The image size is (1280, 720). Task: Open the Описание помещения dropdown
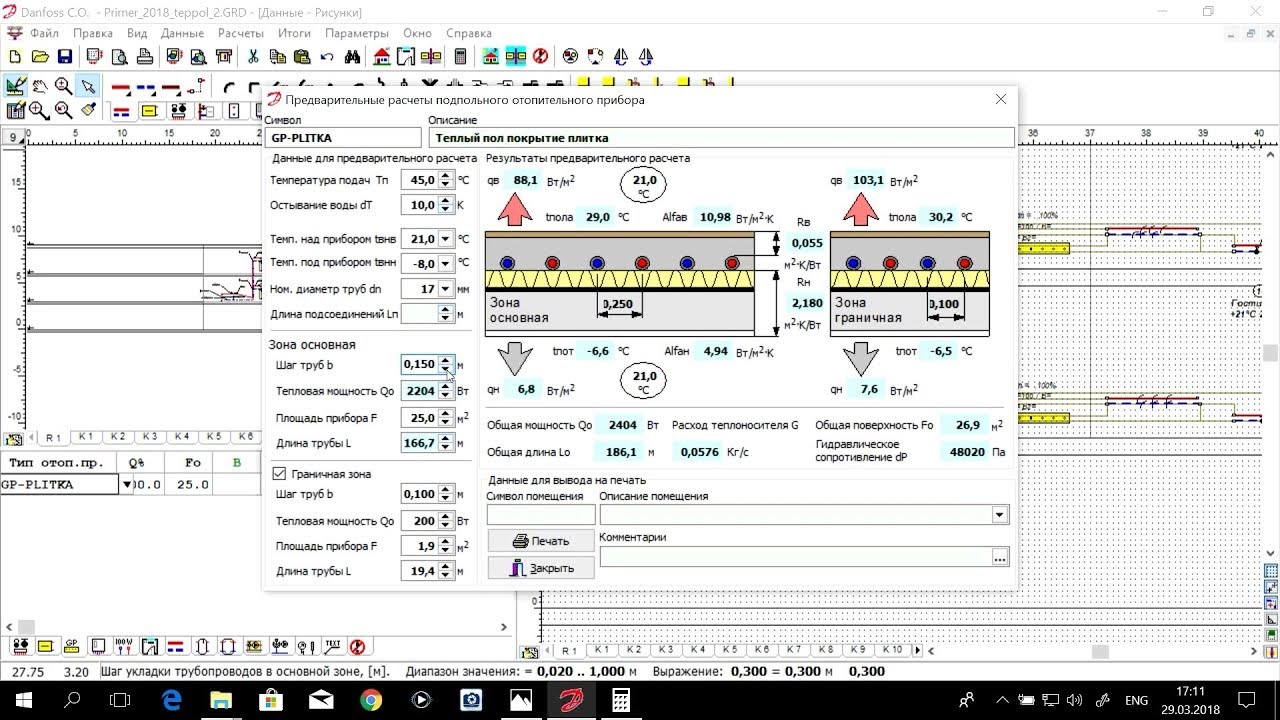coord(999,515)
